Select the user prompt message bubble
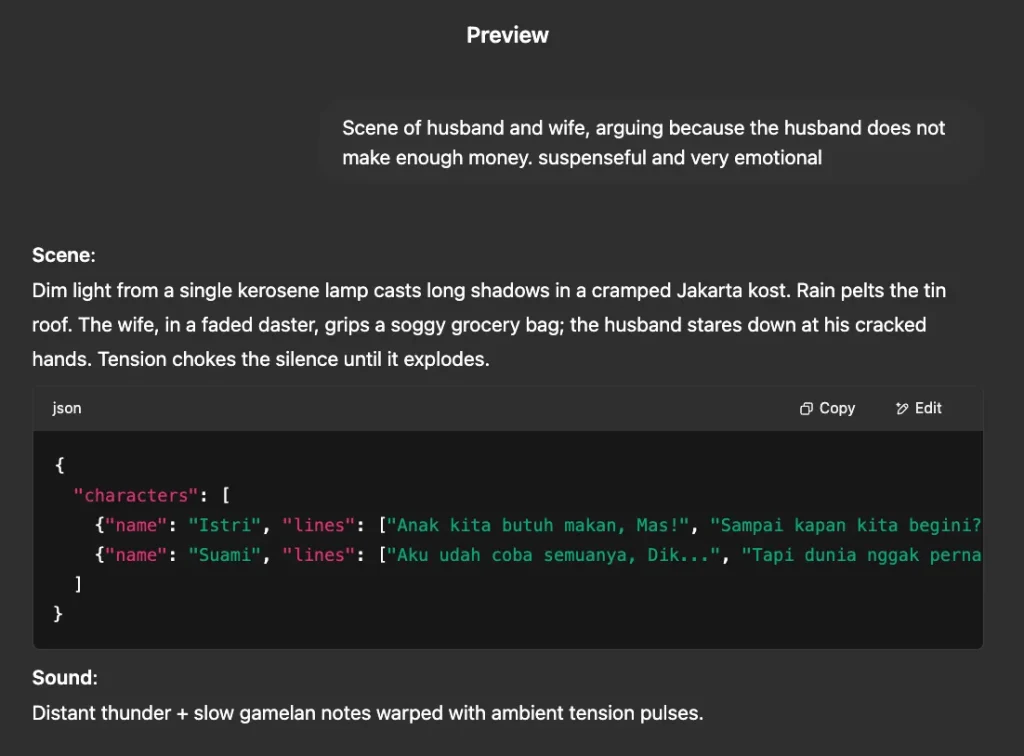The height and width of the screenshot is (756, 1024). coord(650,143)
